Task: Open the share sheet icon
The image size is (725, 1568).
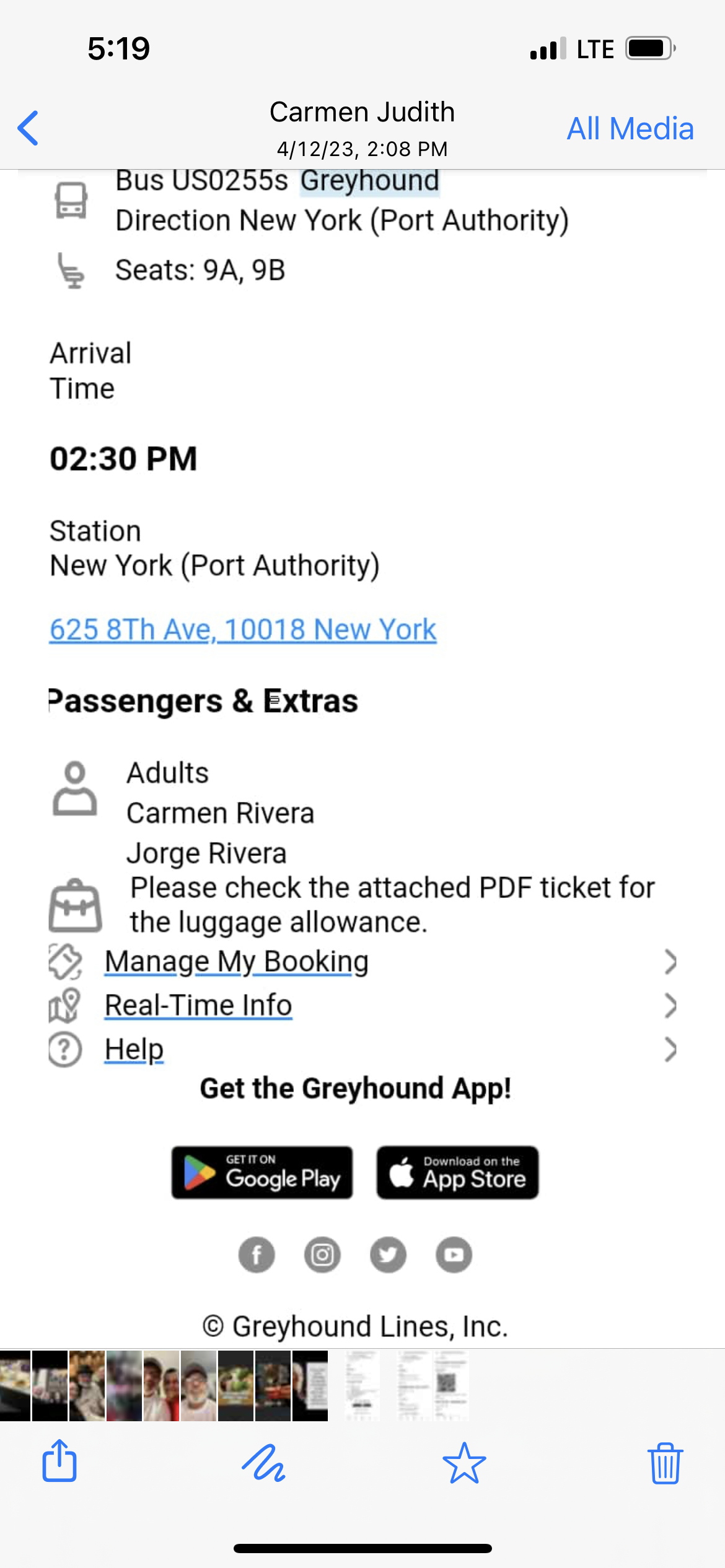Action: tap(59, 1462)
